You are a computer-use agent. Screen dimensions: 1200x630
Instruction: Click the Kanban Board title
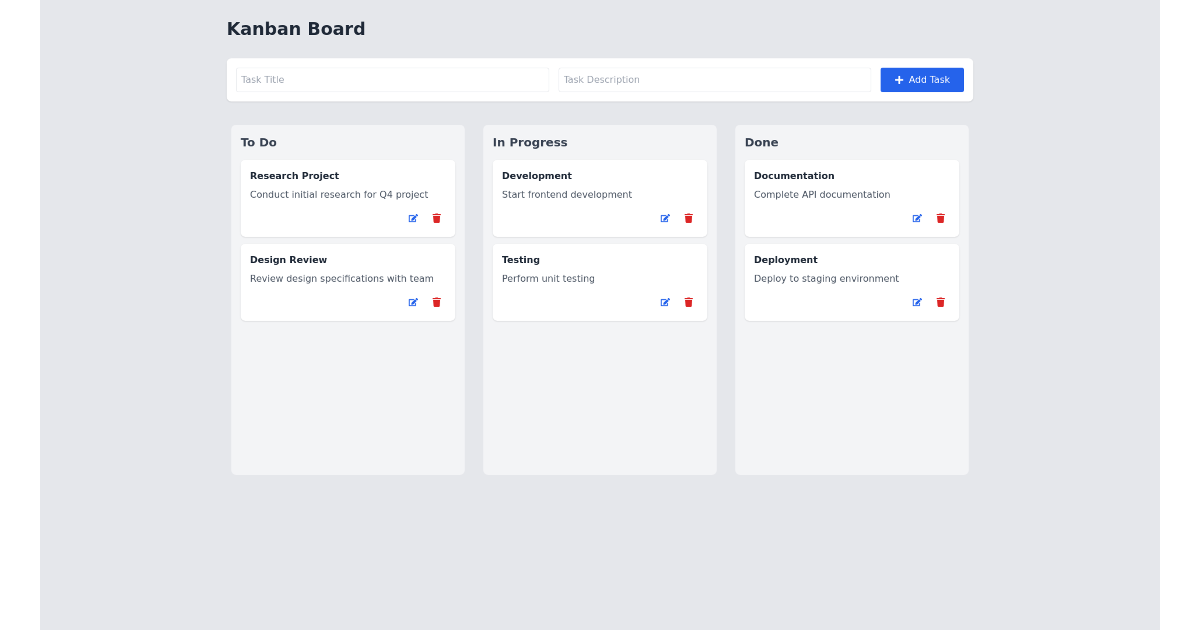point(296,29)
